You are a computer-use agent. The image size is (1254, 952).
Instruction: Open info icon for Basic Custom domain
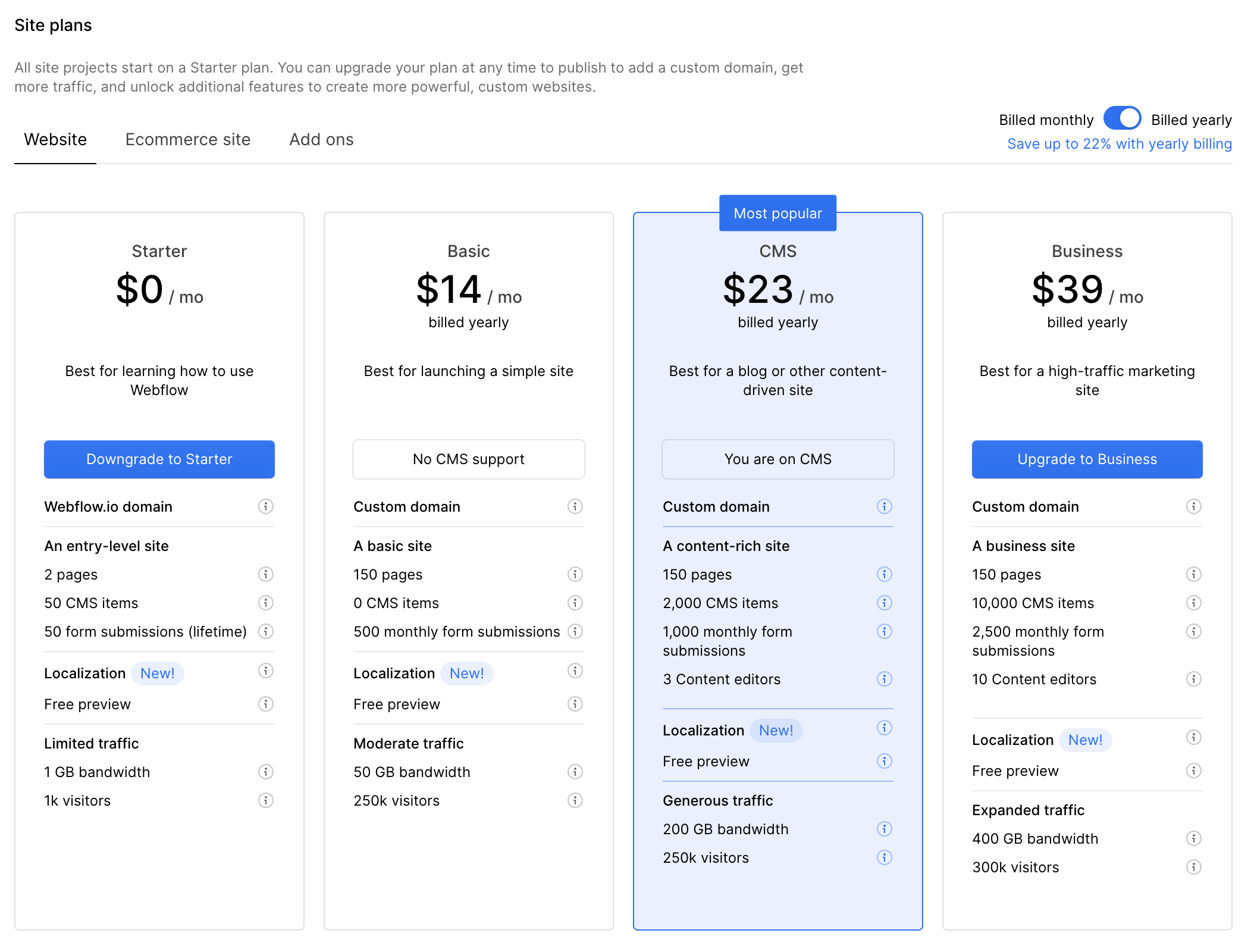[575, 506]
